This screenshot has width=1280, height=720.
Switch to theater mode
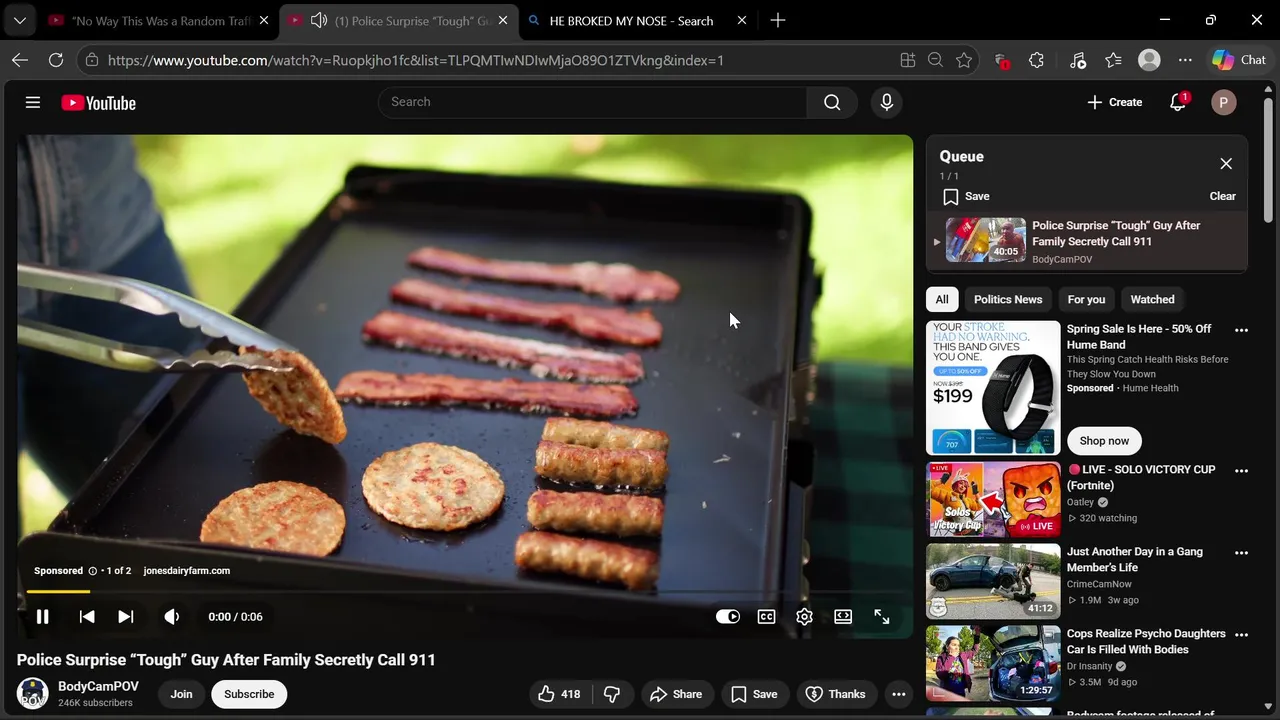pos(843,617)
